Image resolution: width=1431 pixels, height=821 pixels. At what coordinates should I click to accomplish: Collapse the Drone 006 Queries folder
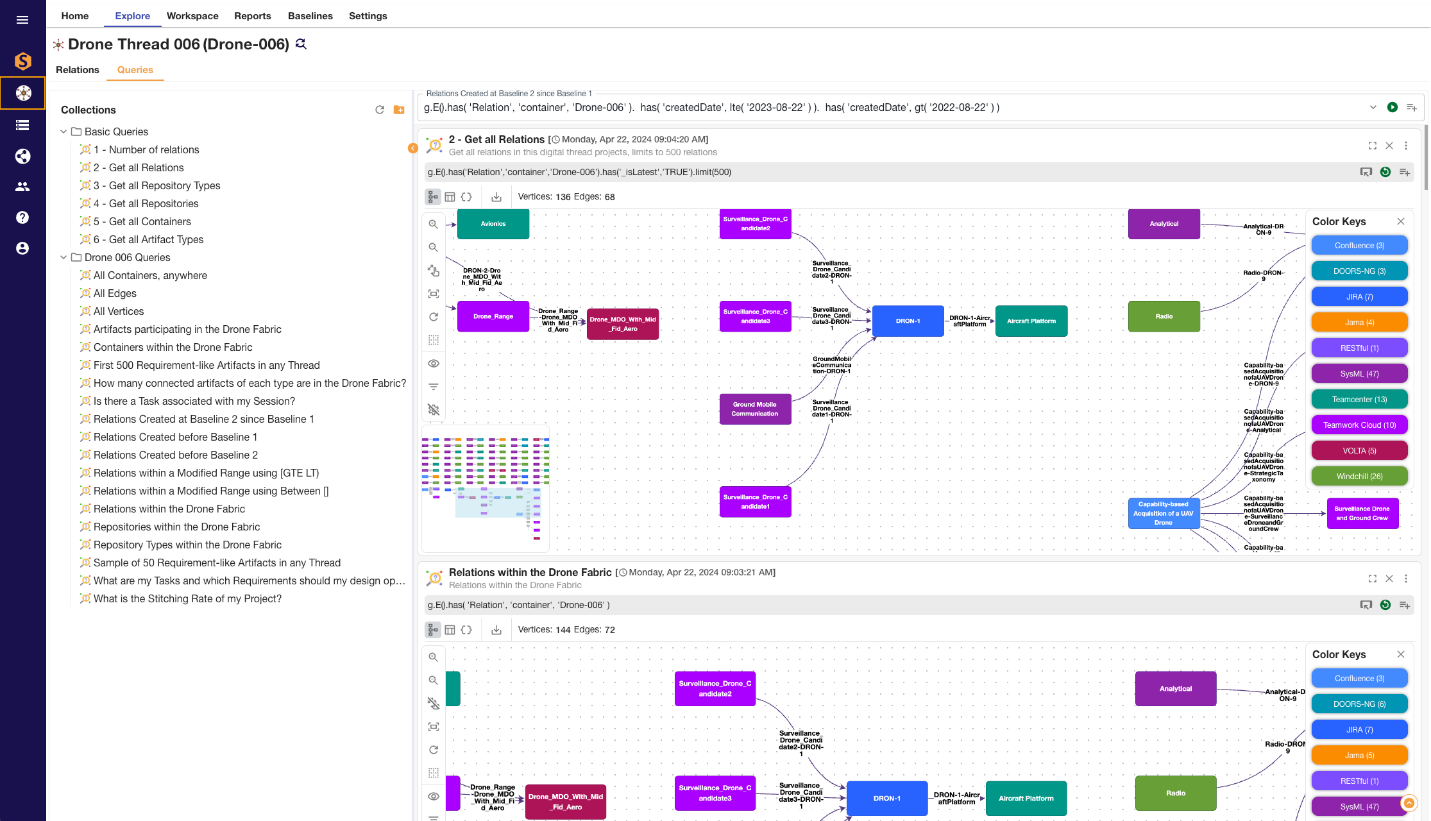coord(64,258)
